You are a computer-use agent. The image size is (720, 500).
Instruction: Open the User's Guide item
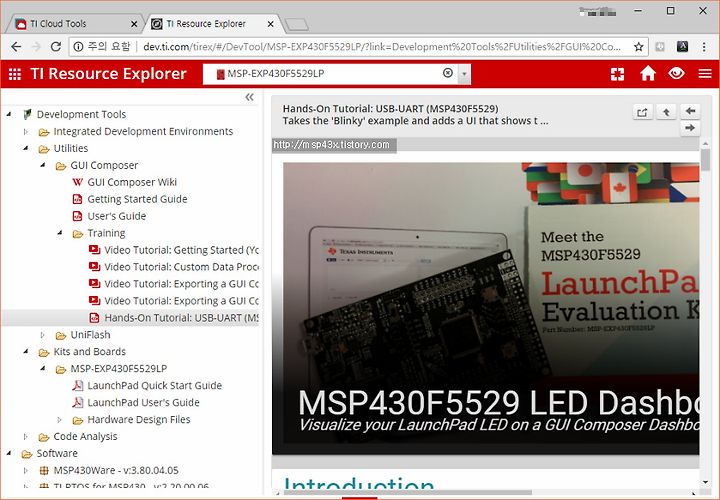click(117, 216)
